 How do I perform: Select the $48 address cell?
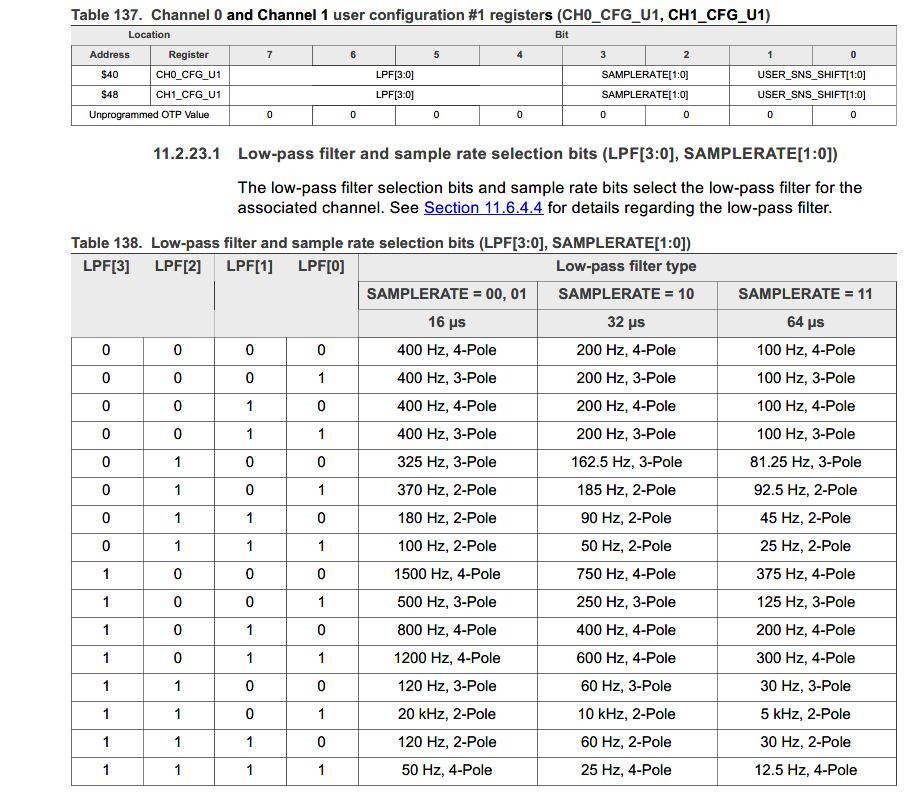pos(111,95)
